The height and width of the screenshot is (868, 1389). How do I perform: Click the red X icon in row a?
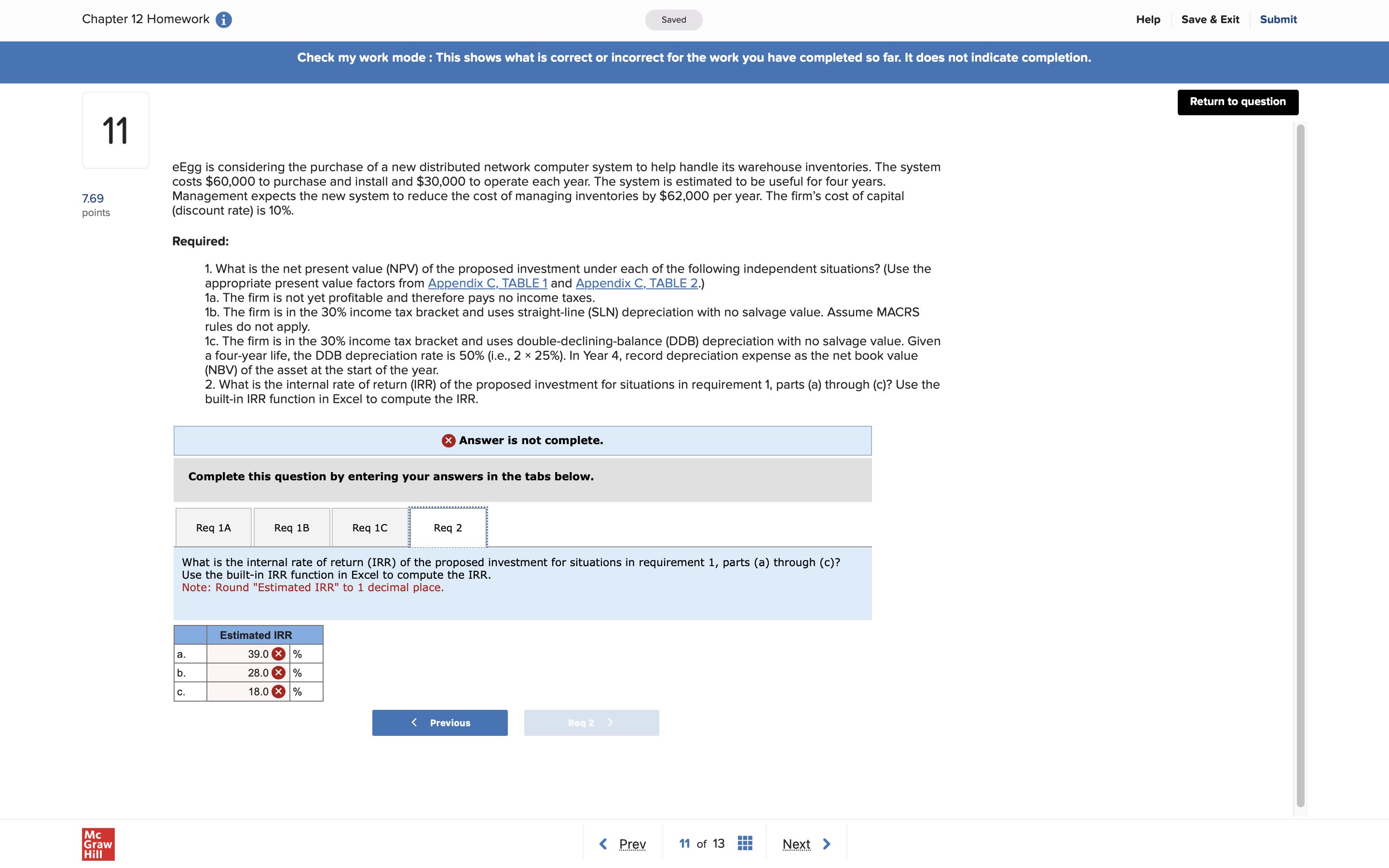click(278, 654)
